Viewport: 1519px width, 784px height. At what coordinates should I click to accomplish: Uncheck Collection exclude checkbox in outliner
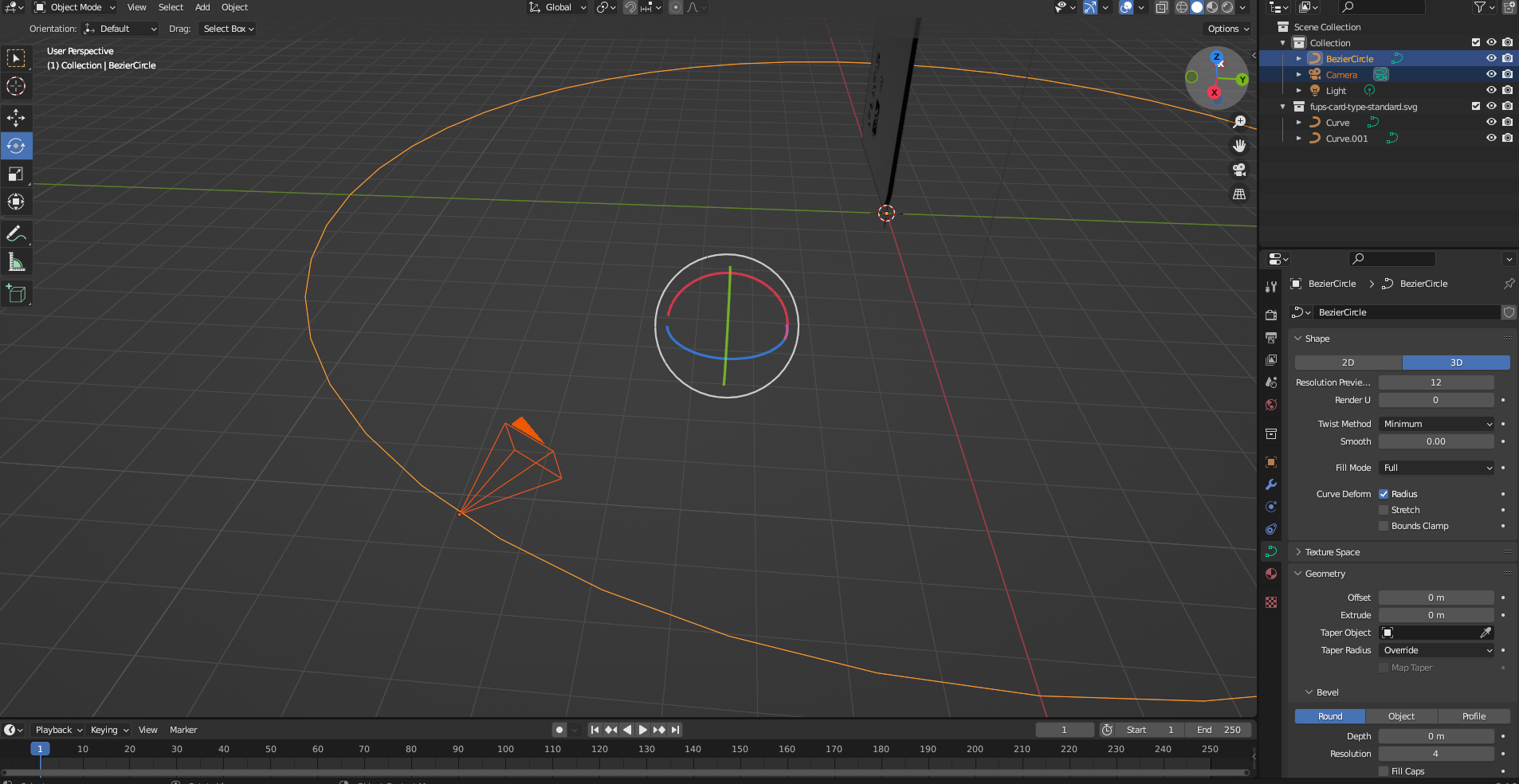[1476, 42]
